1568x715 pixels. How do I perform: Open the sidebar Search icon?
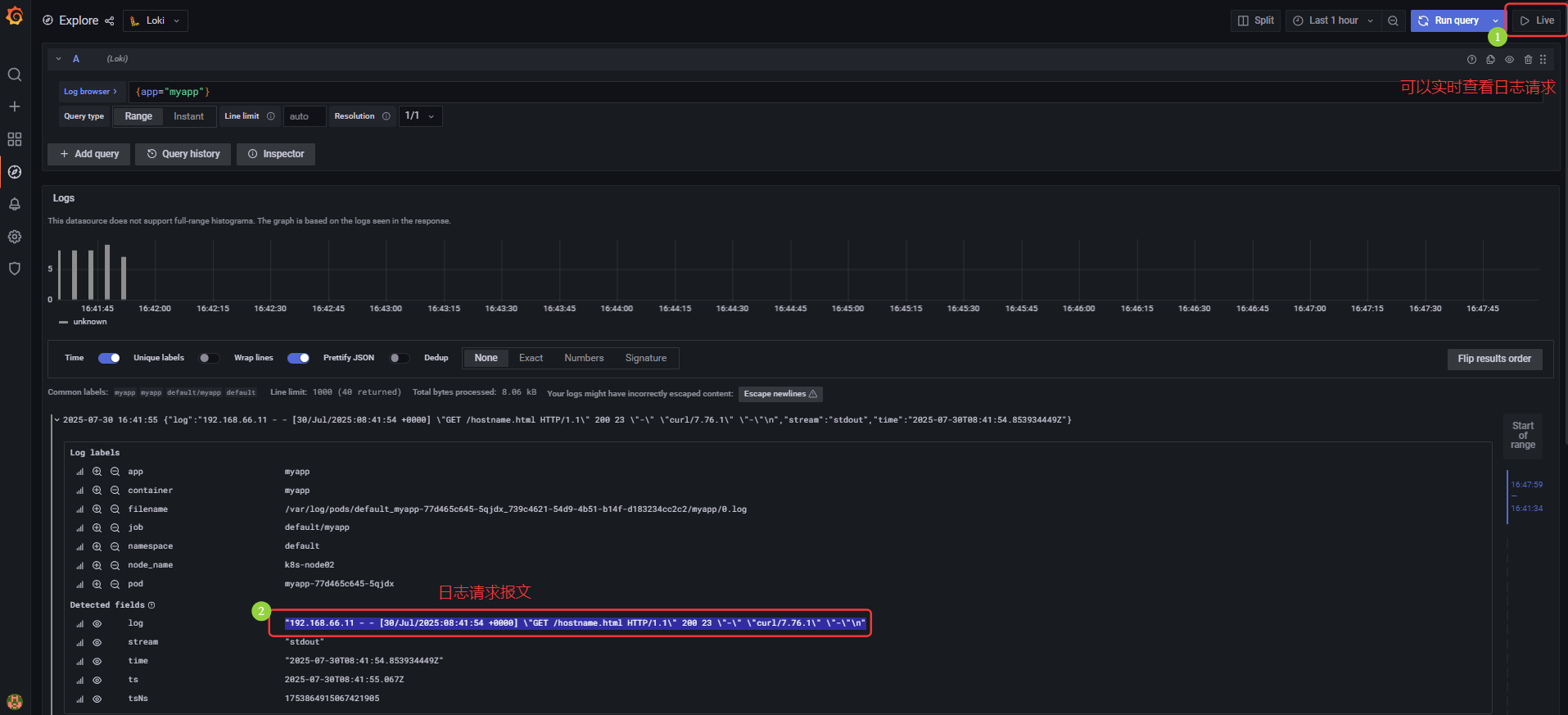tap(15, 75)
